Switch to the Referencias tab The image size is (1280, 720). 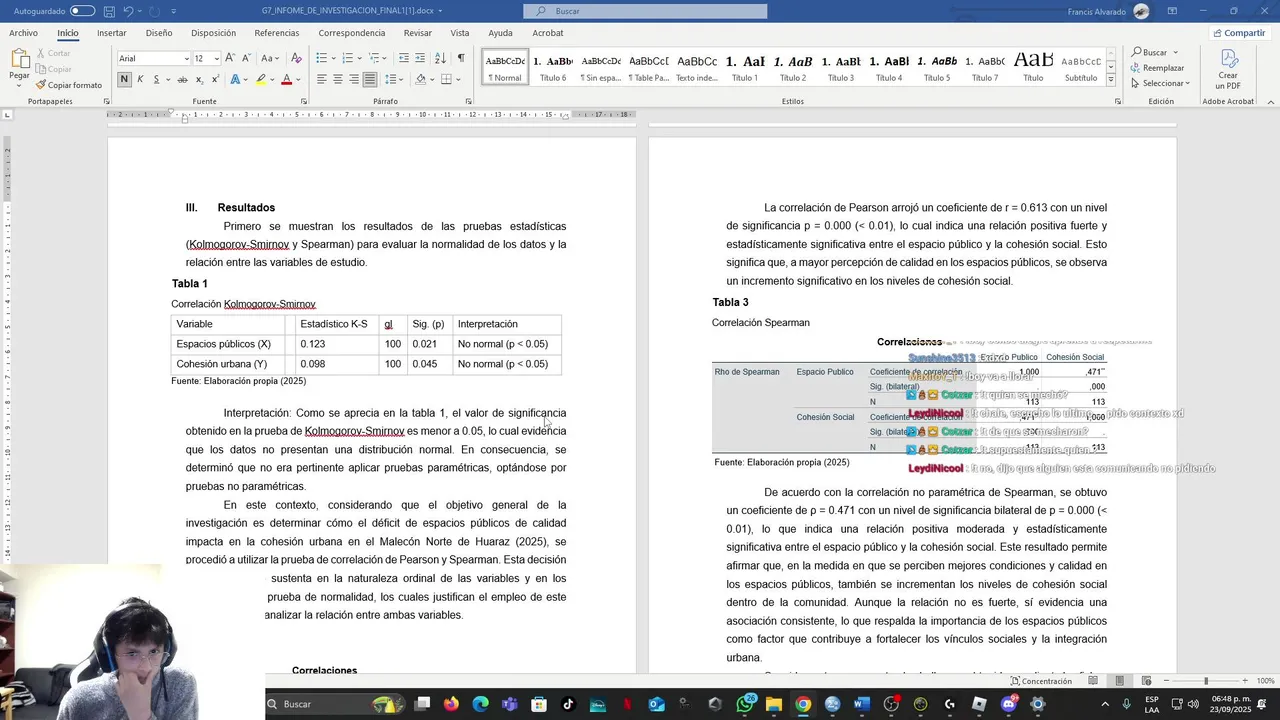coord(277,33)
